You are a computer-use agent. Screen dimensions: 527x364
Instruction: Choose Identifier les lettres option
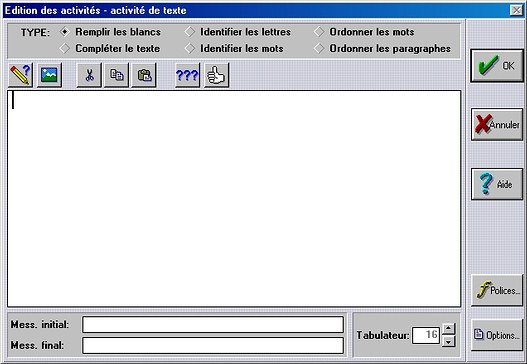(238, 32)
